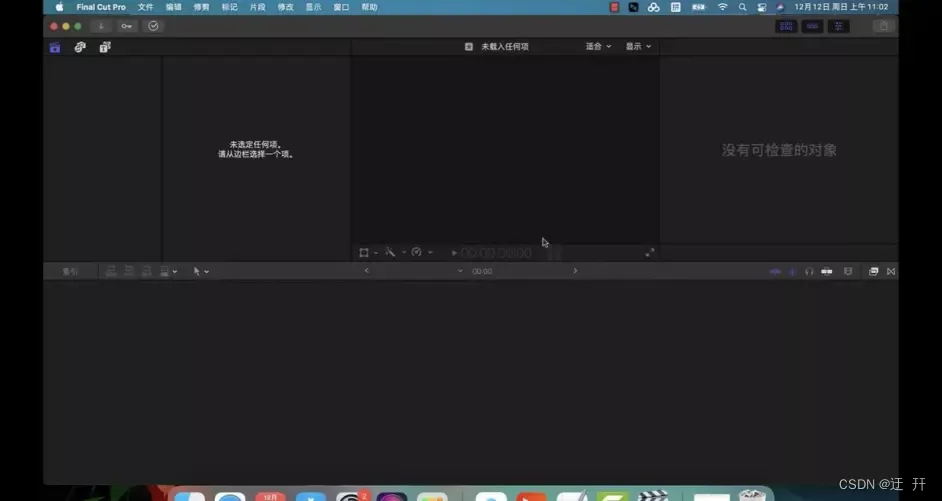Image resolution: width=942 pixels, height=501 pixels.
Task: Open the 文件 menu
Action: point(146,7)
